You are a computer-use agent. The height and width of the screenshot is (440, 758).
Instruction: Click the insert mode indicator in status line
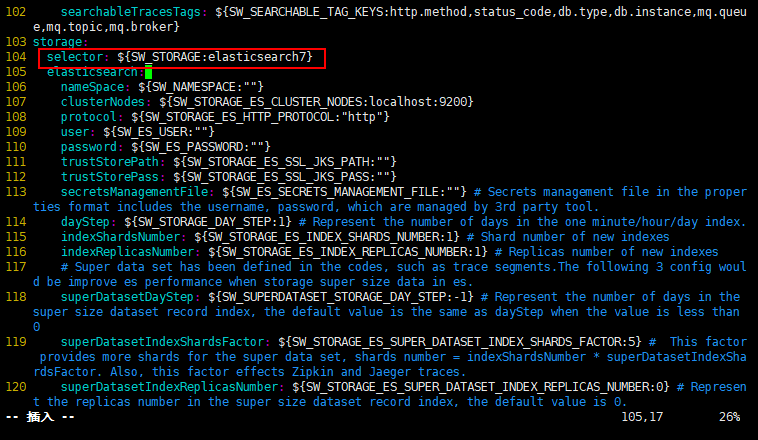click(x=40, y=417)
